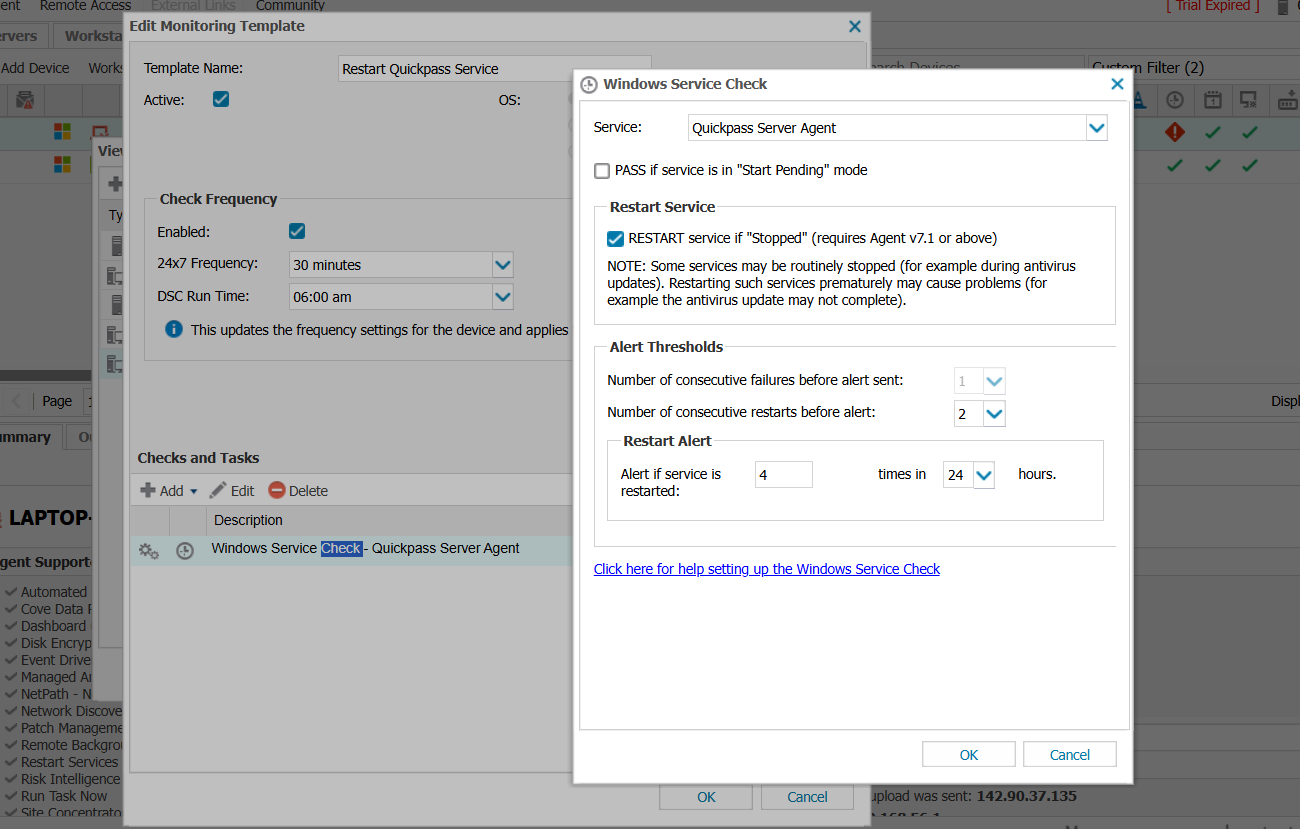Uncheck the Enabled checkbox under Check Frequency
Screen dimensions: 1300x829
pos(296,231)
